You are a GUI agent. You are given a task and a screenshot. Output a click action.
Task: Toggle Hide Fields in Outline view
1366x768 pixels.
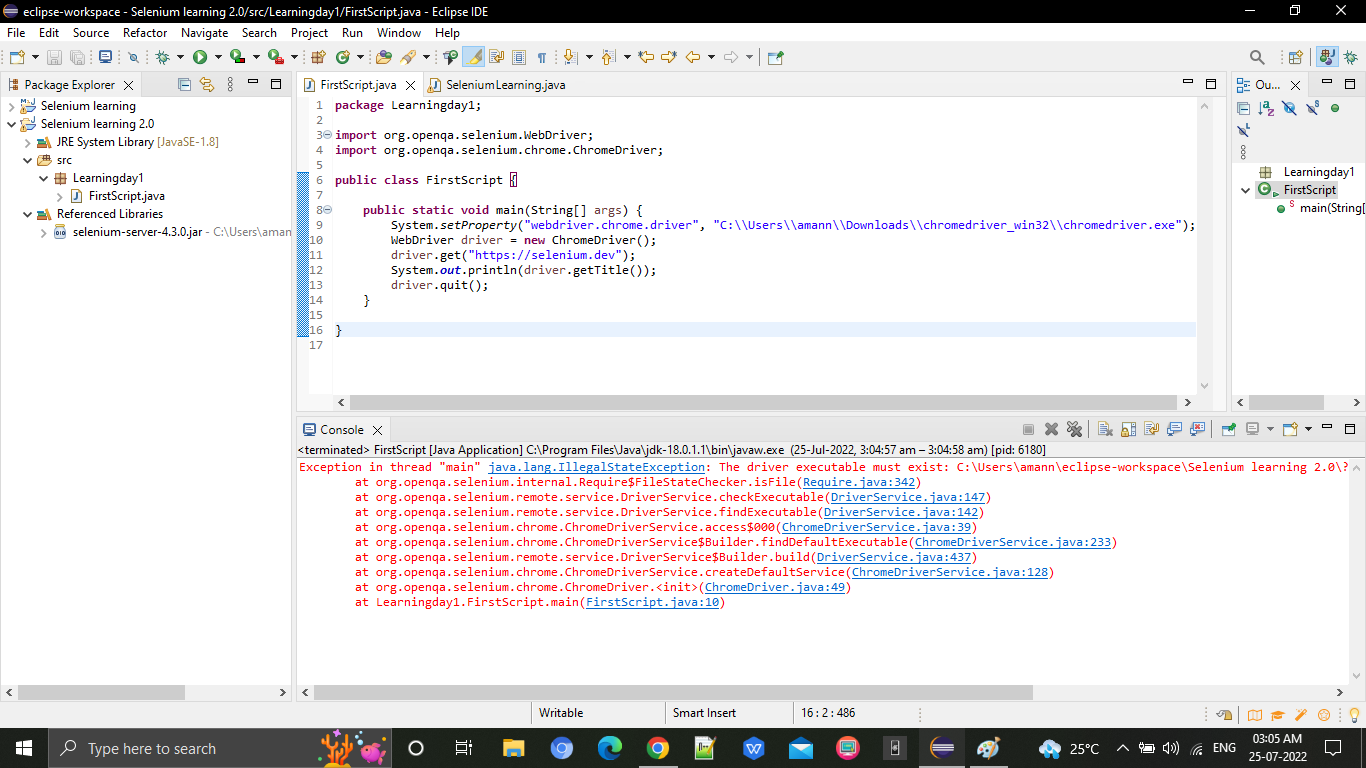point(1289,108)
